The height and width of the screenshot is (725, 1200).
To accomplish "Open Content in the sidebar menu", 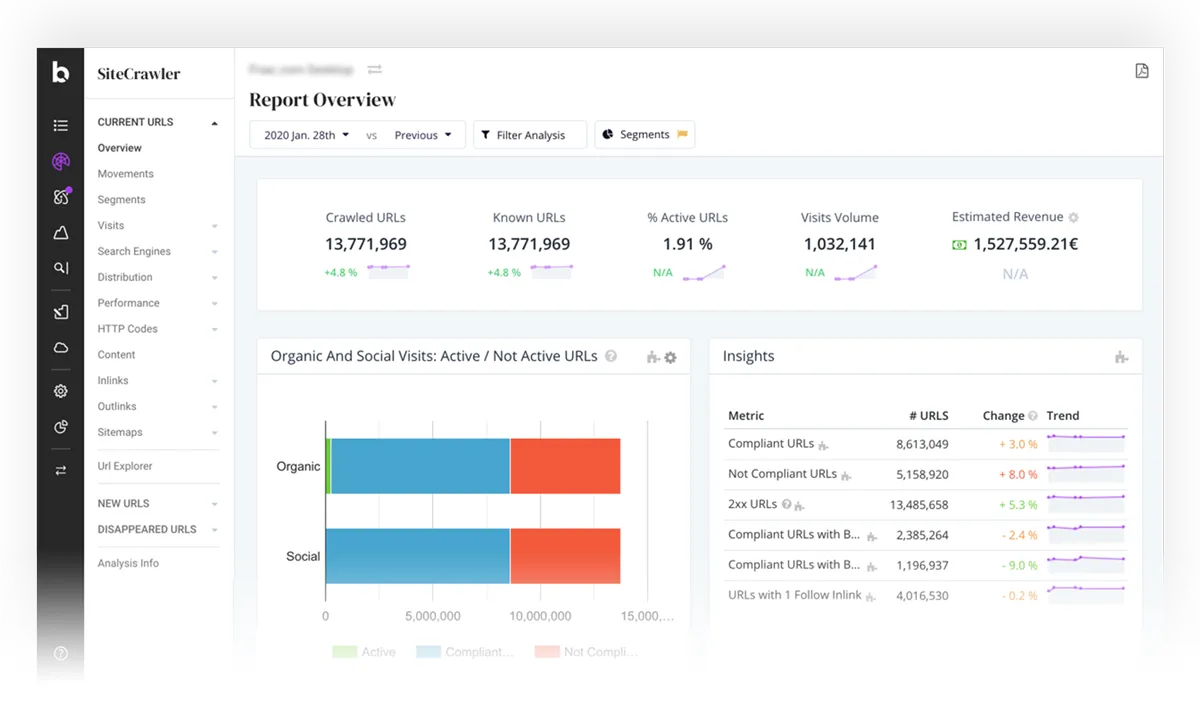I will (117, 355).
